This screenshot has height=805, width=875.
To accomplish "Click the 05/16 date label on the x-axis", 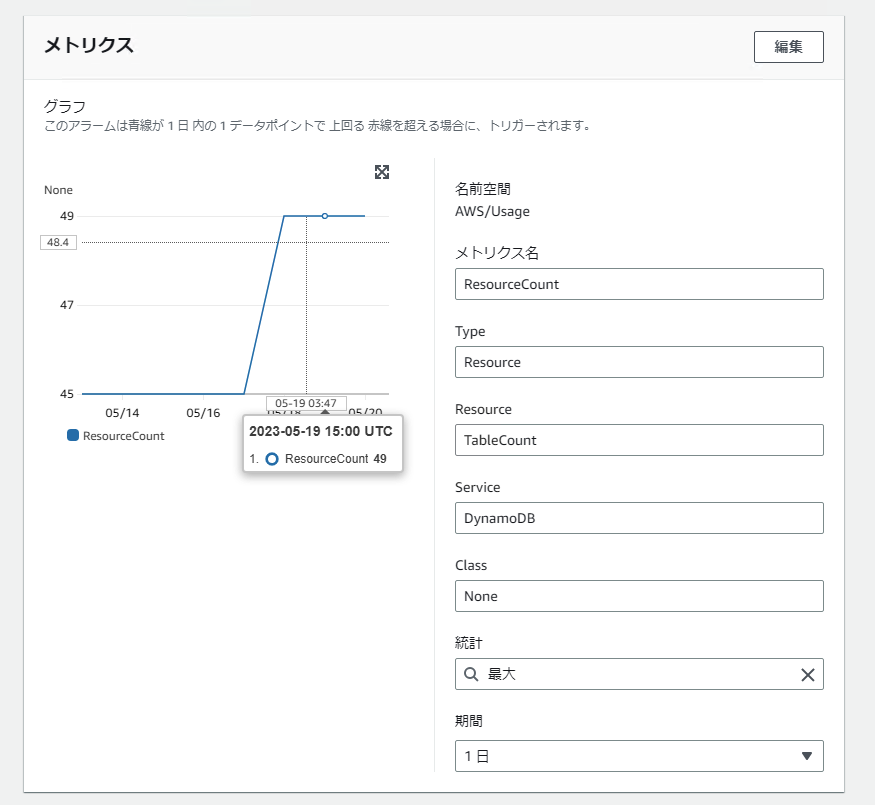I will tap(203, 412).
